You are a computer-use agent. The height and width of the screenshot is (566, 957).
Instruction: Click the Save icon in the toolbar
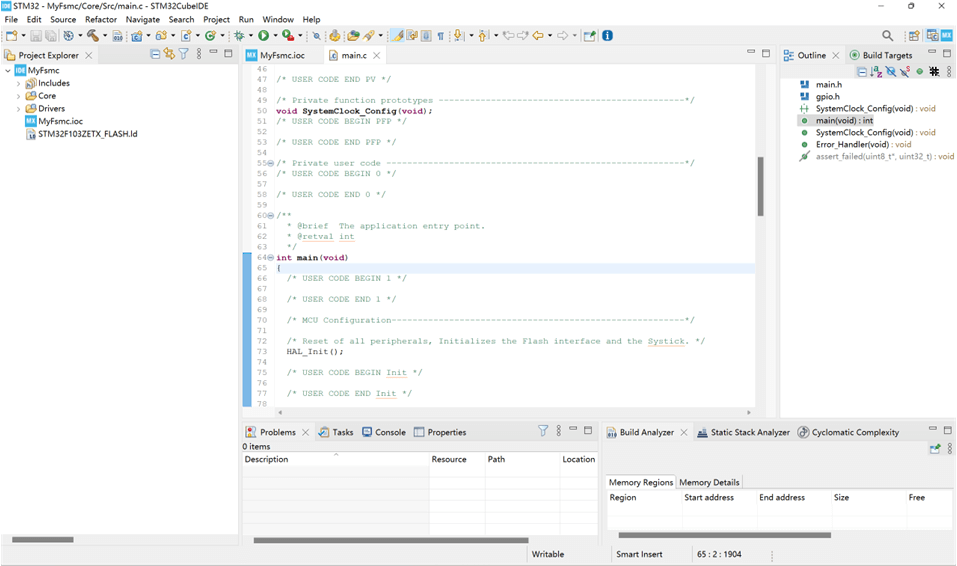point(36,36)
